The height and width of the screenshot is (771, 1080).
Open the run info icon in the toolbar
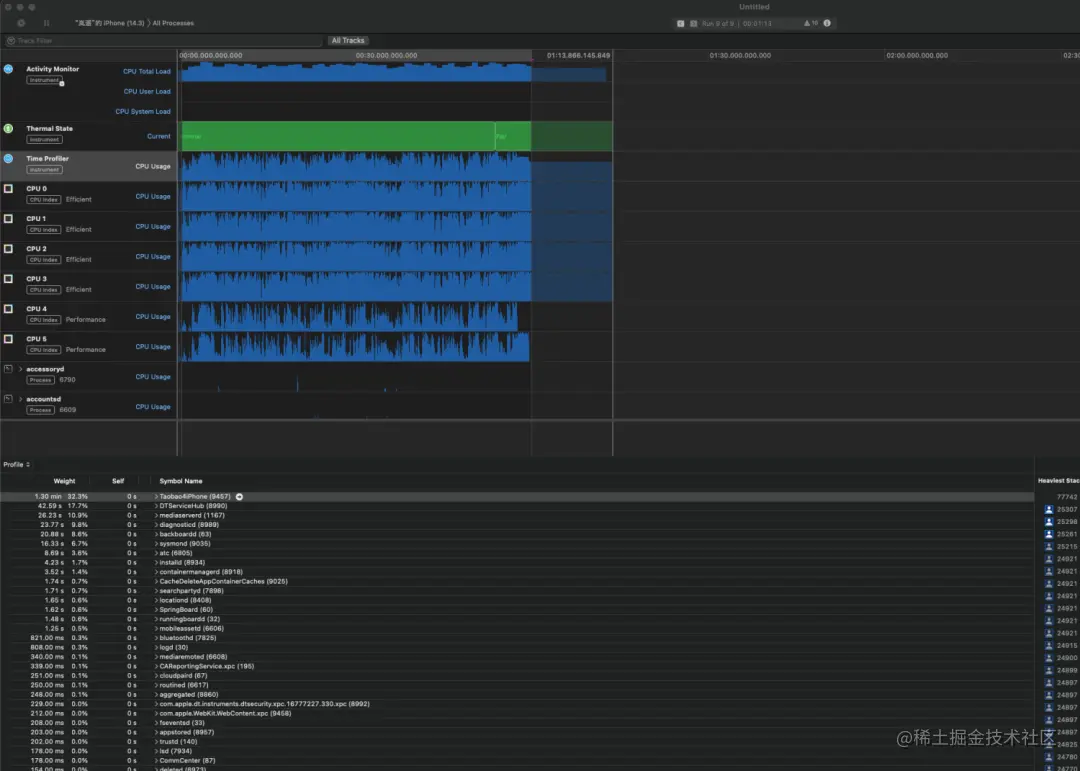point(827,23)
